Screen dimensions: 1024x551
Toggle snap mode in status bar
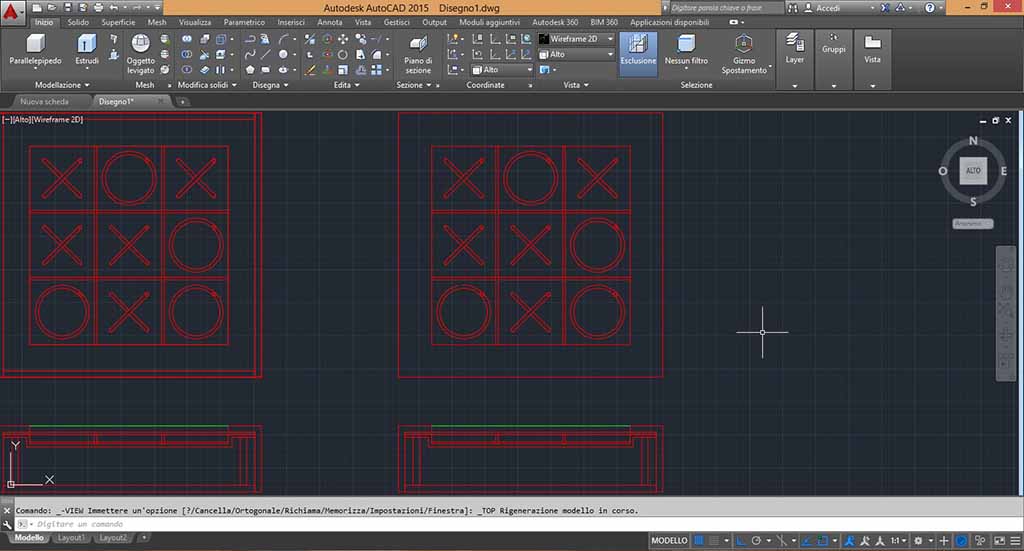(714, 541)
